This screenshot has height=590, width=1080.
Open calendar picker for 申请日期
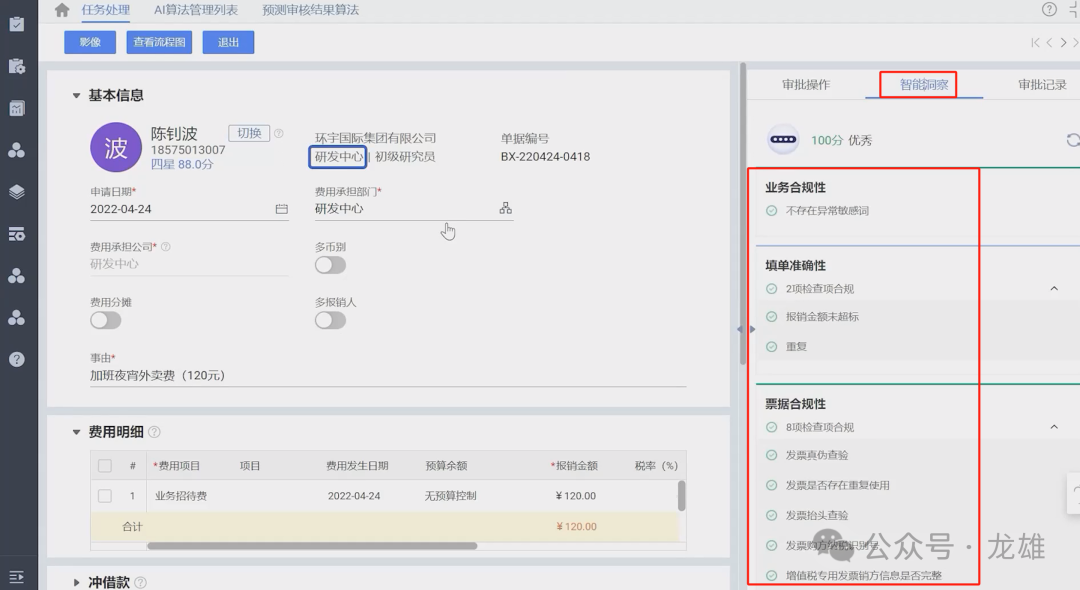(281, 209)
